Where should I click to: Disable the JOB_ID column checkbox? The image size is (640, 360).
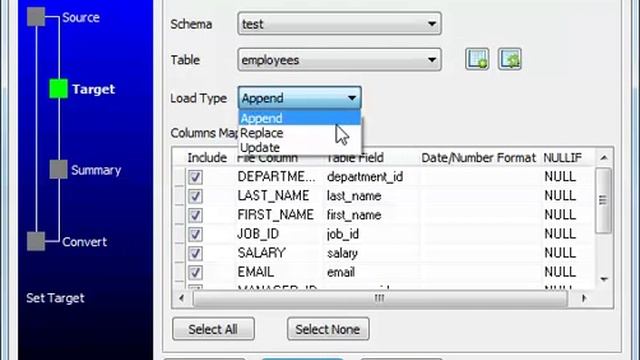click(x=195, y=234)
